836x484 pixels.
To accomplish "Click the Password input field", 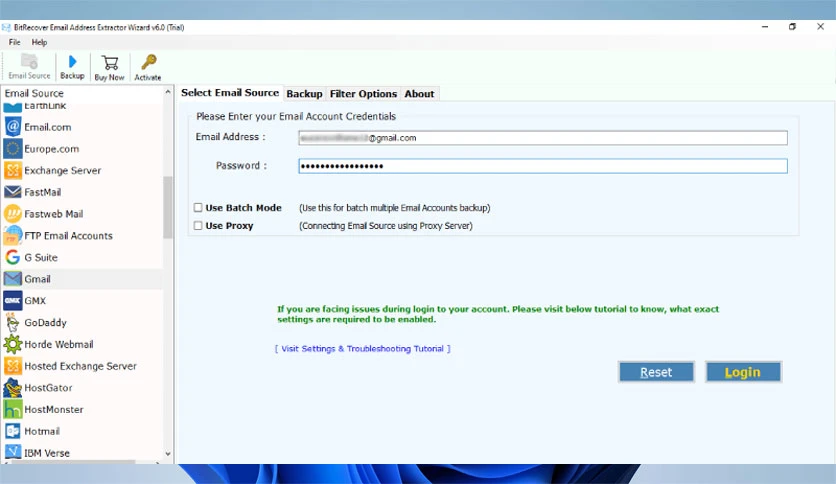I will (543, 166).
